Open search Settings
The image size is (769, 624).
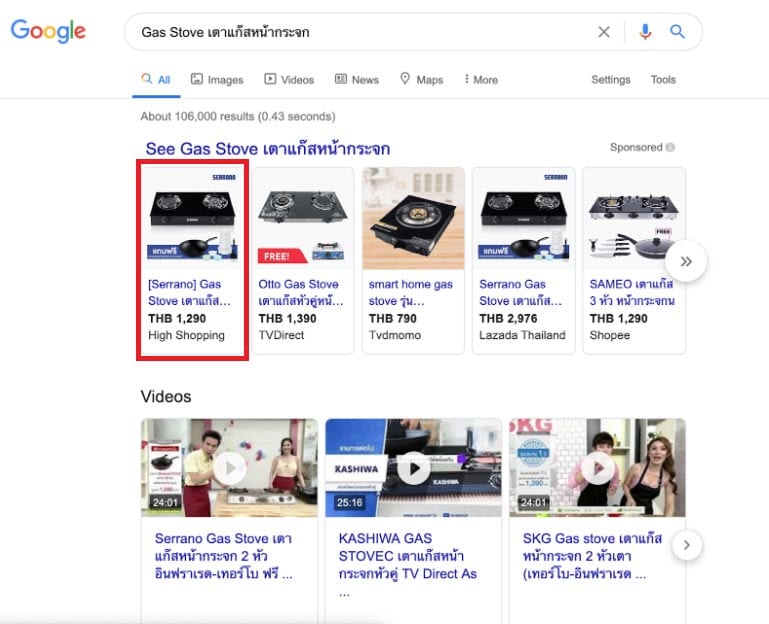(611, 79)
